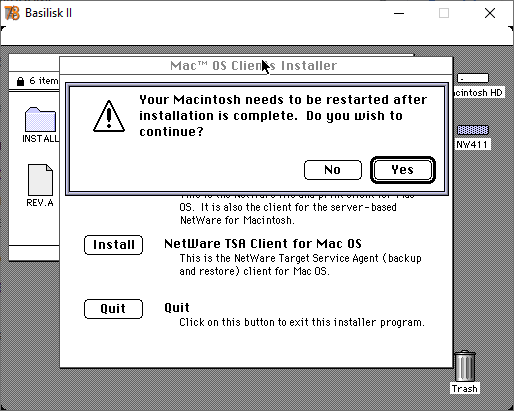Screen dimensions: 514x411
Task: Click Install for NetWare TSA Client
Action: 113,245
